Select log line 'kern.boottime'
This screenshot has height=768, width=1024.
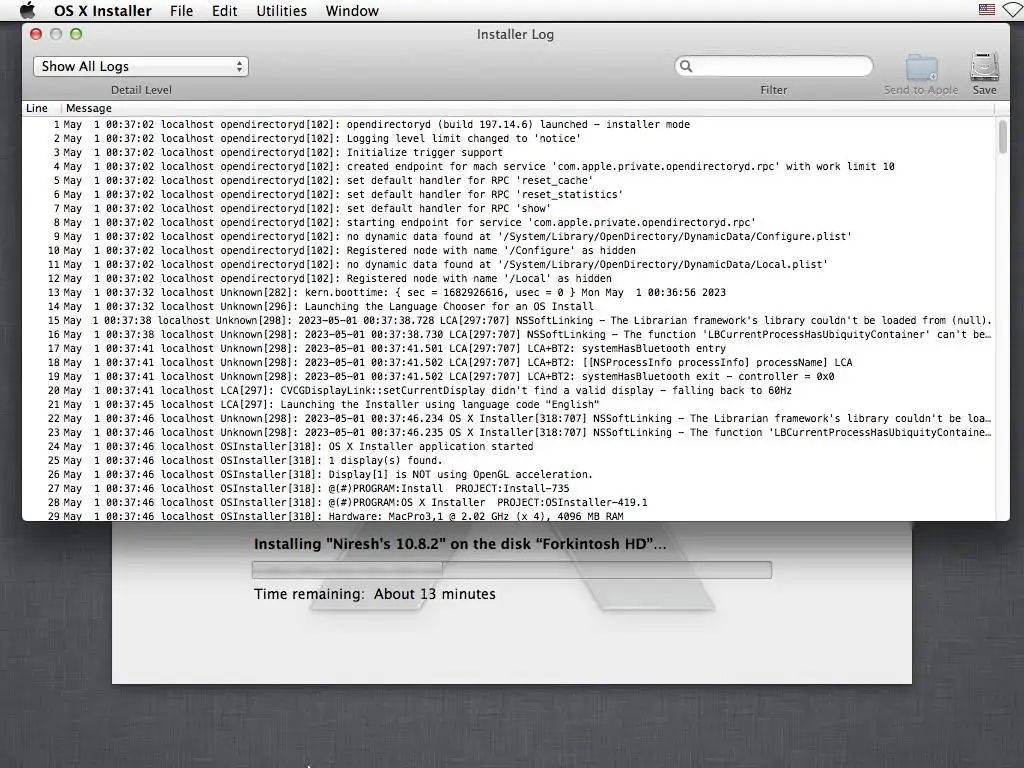coord(508,293)
